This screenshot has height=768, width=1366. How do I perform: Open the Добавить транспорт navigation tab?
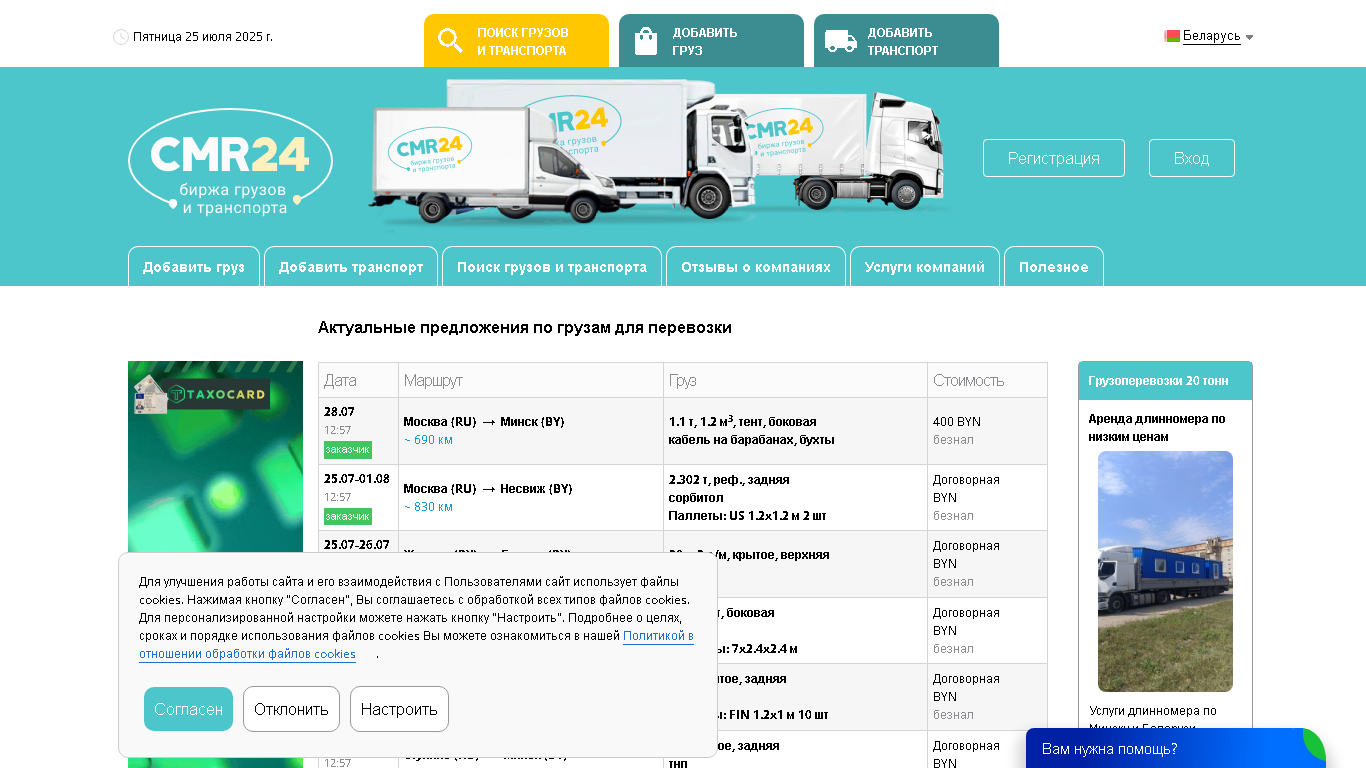351,267
